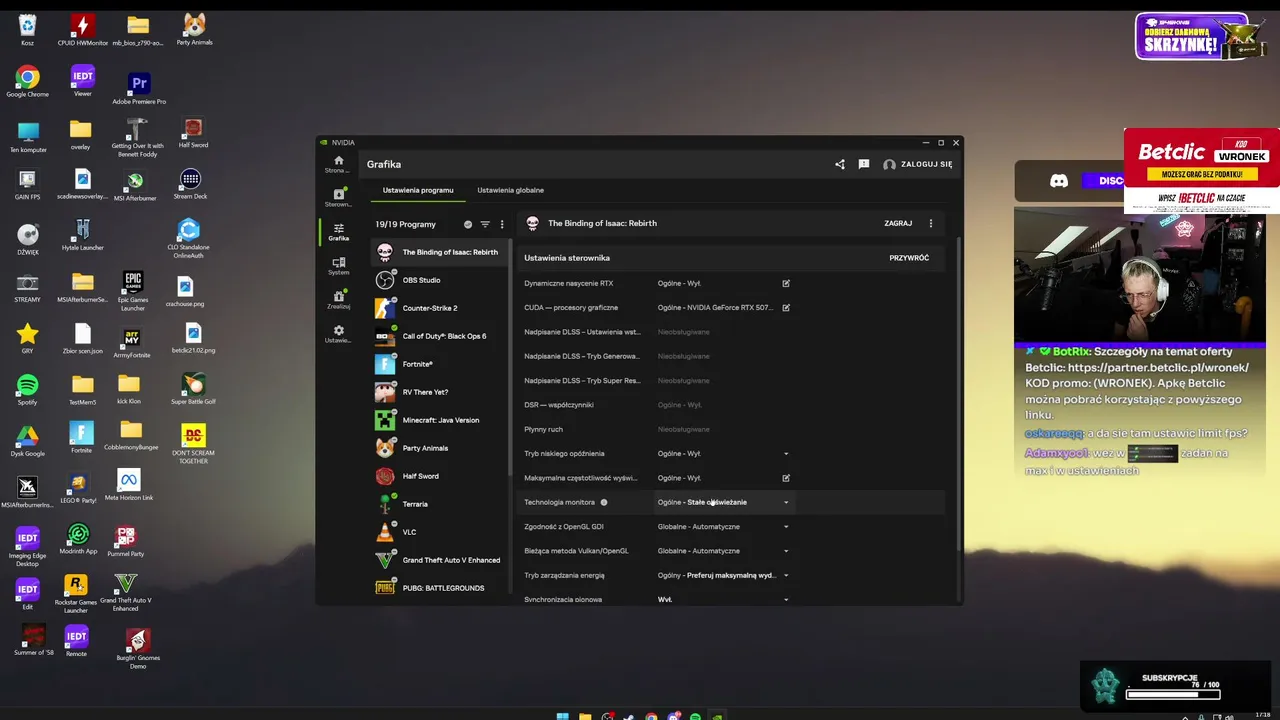Viewport: 1280px width, 720px height.
Task: Click NVIDIA app icon on taskbar
Action: [x=717, y=716]
